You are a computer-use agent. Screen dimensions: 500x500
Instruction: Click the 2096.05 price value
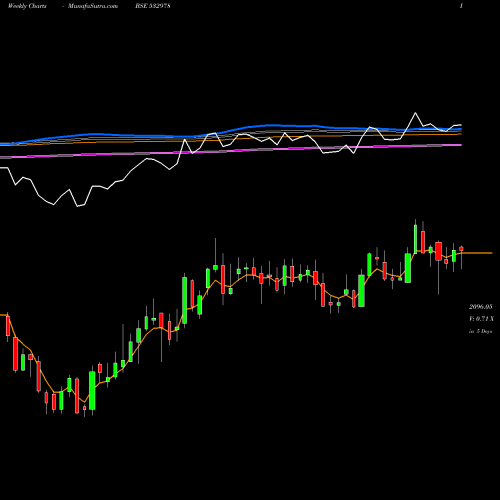(x=481, y=307)
